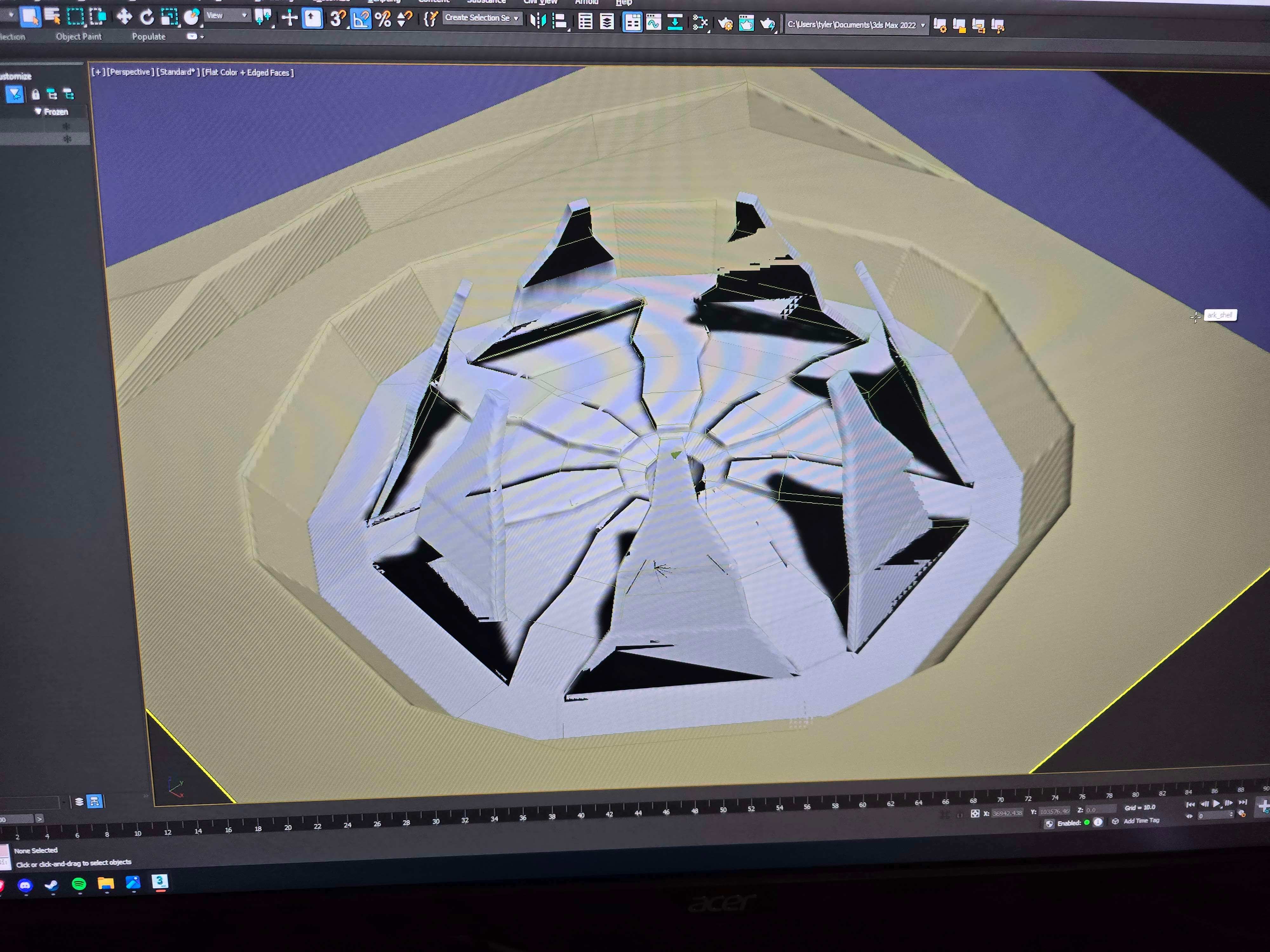The image size is (1270, 952).
Task: Click the Y coordinate input field
Action: pyautogui.click(x=1054, y=811)
